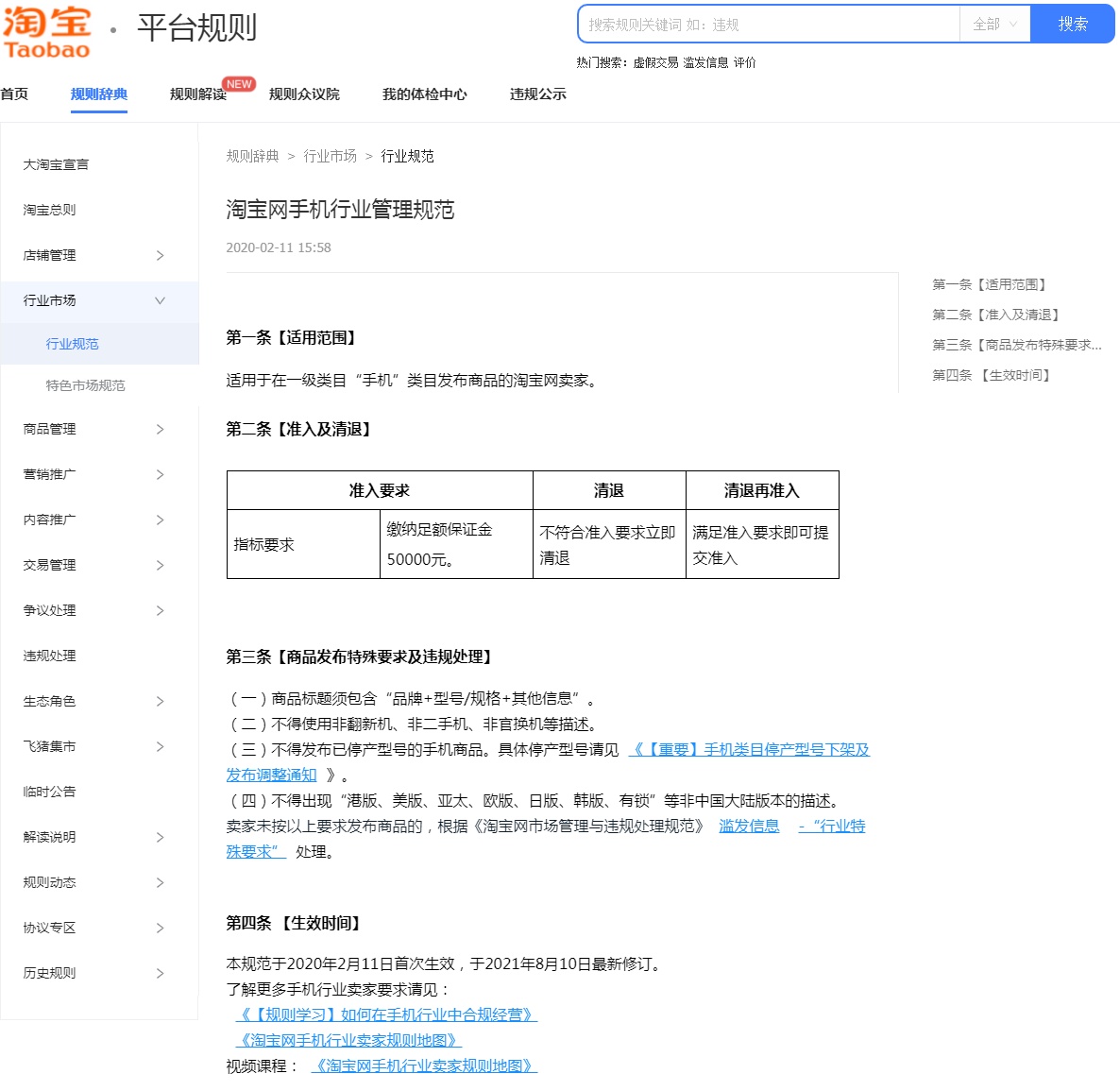Open the 手机类目停产型号下架及发布调整通知 link
The image size is (1120, 1091).
[749, 750]
